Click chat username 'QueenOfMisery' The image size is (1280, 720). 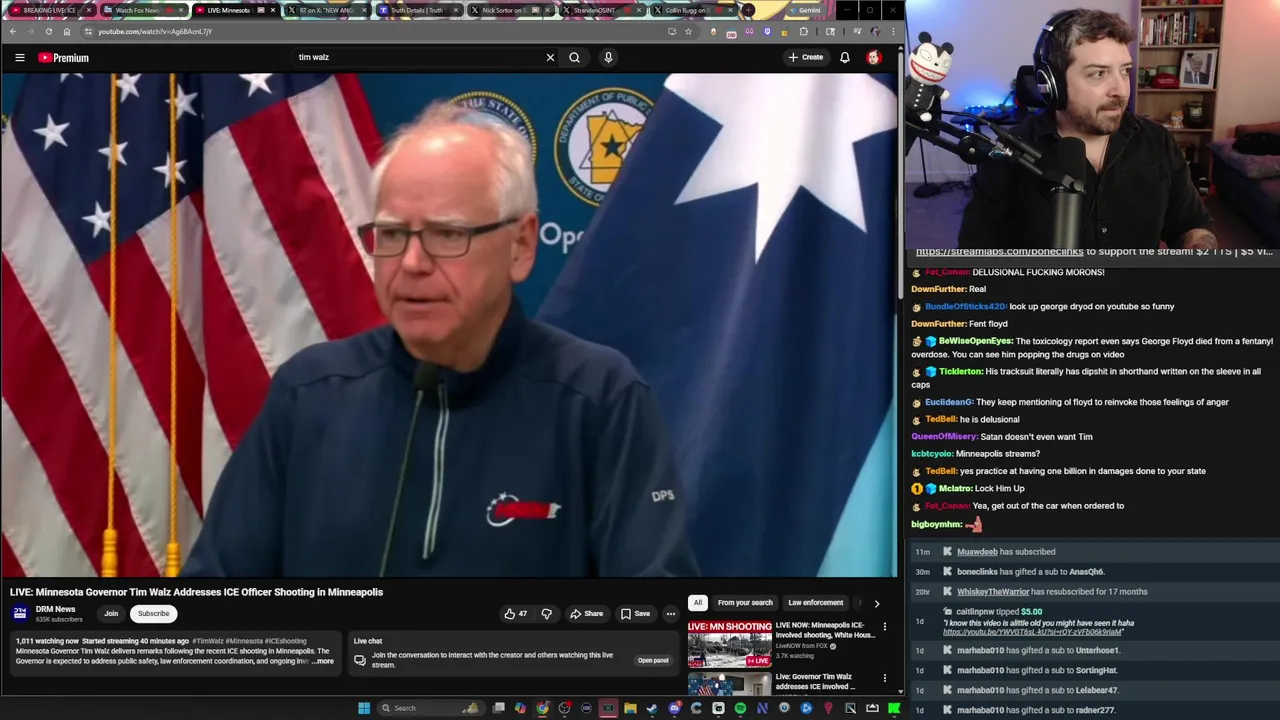click(x=944, y=437)
